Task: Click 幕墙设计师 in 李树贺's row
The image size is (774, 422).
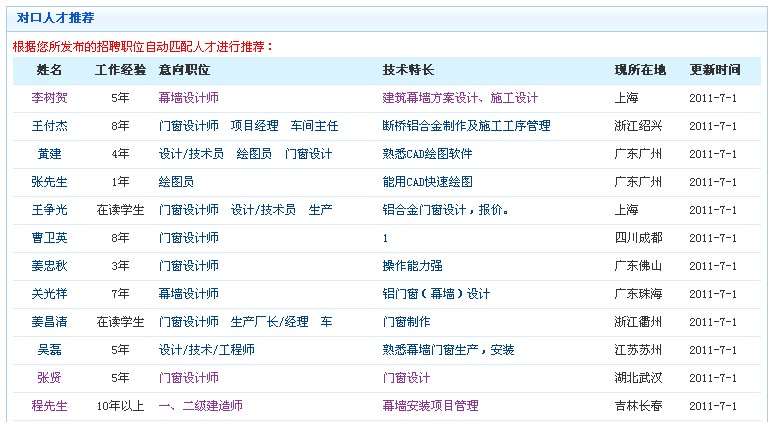Action: tap(188, 98)
